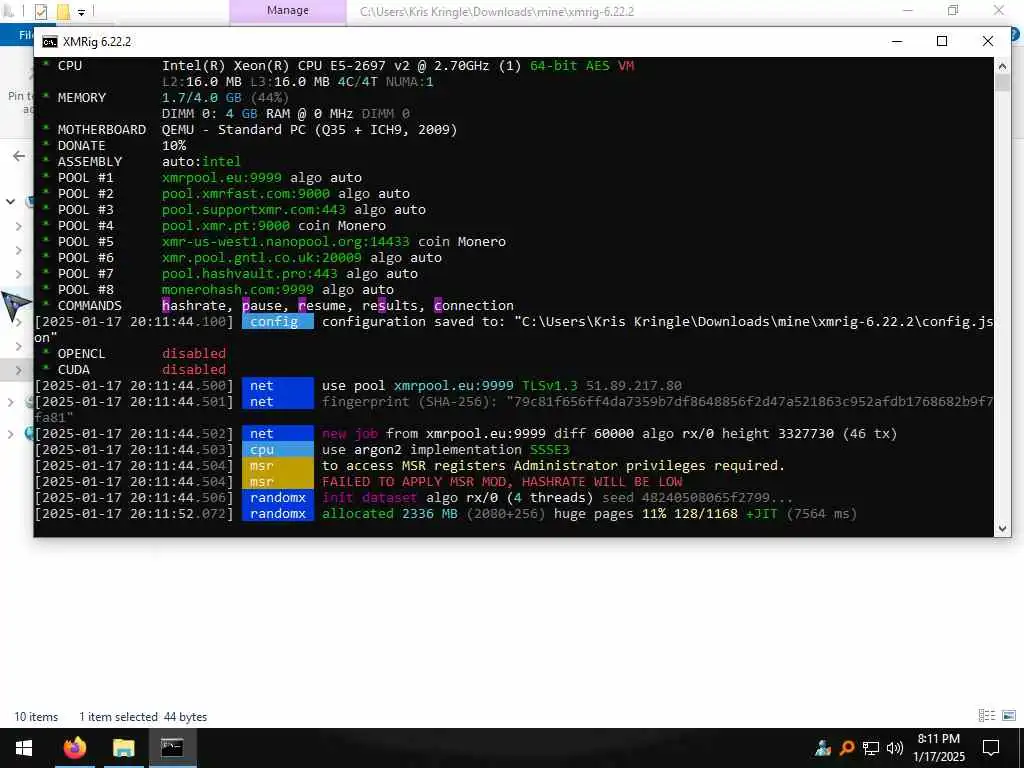The width and height of the screenshot is (1024, 768).
Task: Minimize the XMRig 6.22.2 window
Action: coord(897,41)
